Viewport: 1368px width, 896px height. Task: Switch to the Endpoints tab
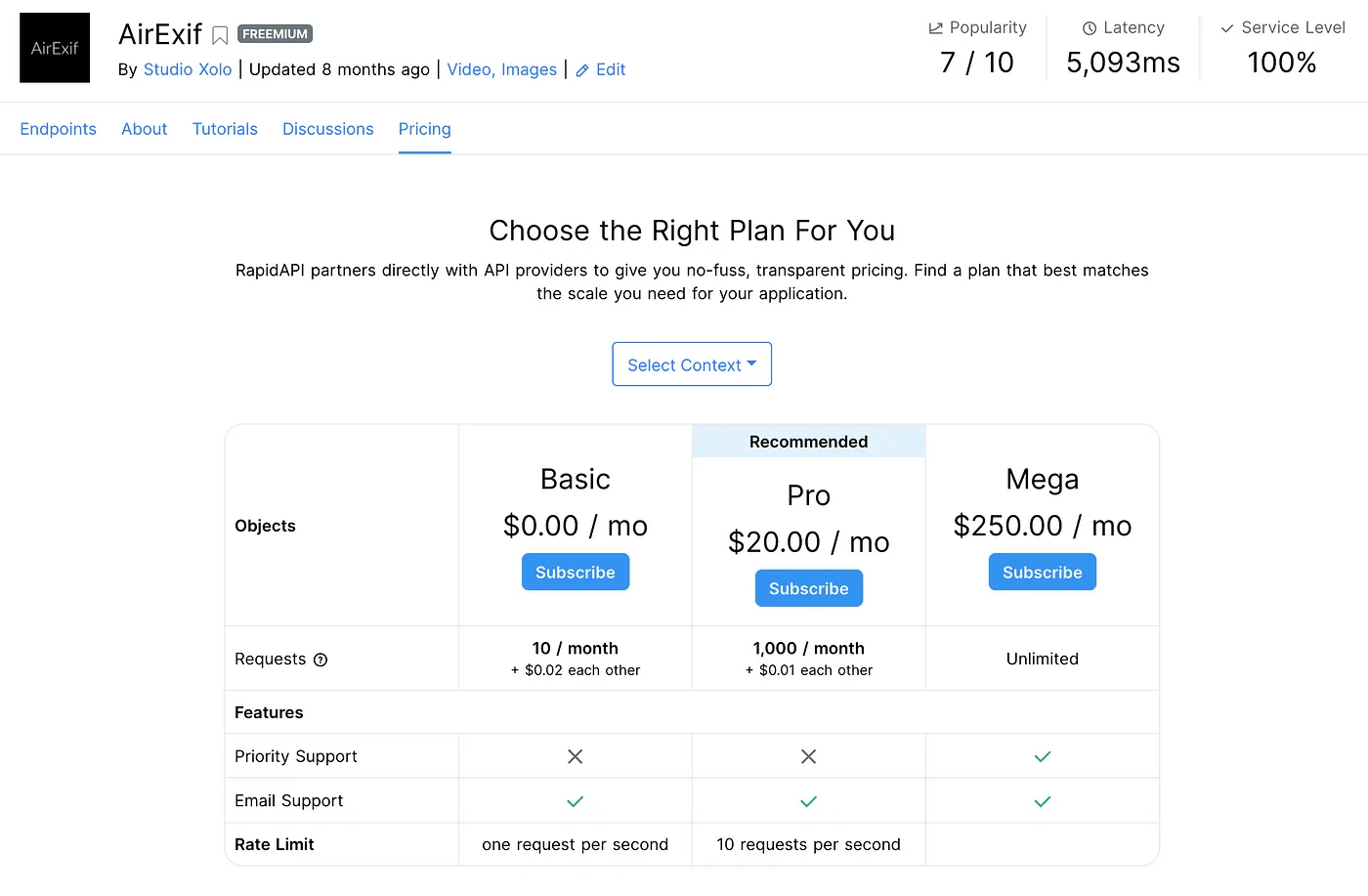pos(59,129)
